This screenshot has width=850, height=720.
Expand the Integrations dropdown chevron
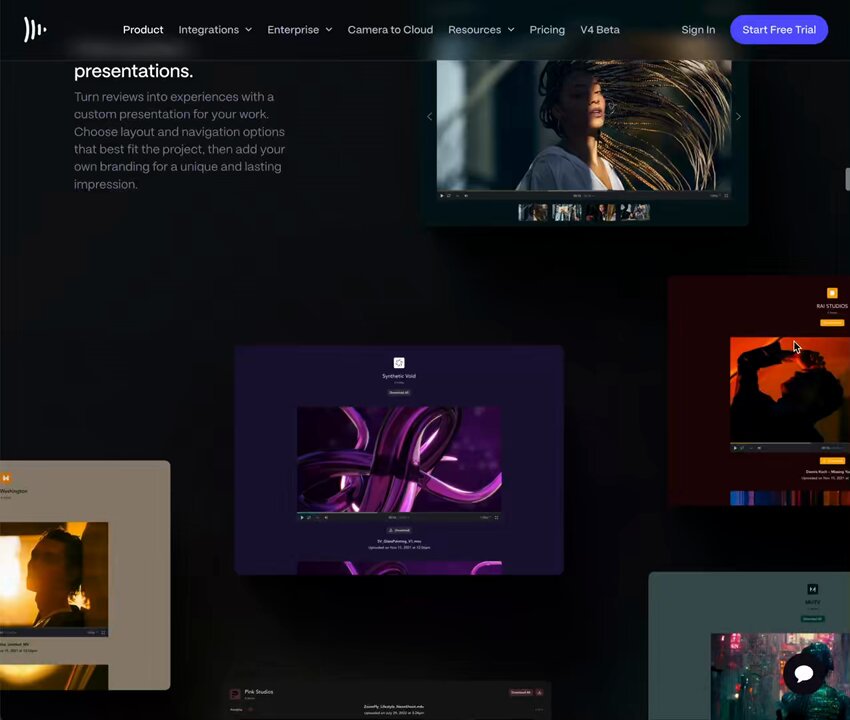point(249,29)
